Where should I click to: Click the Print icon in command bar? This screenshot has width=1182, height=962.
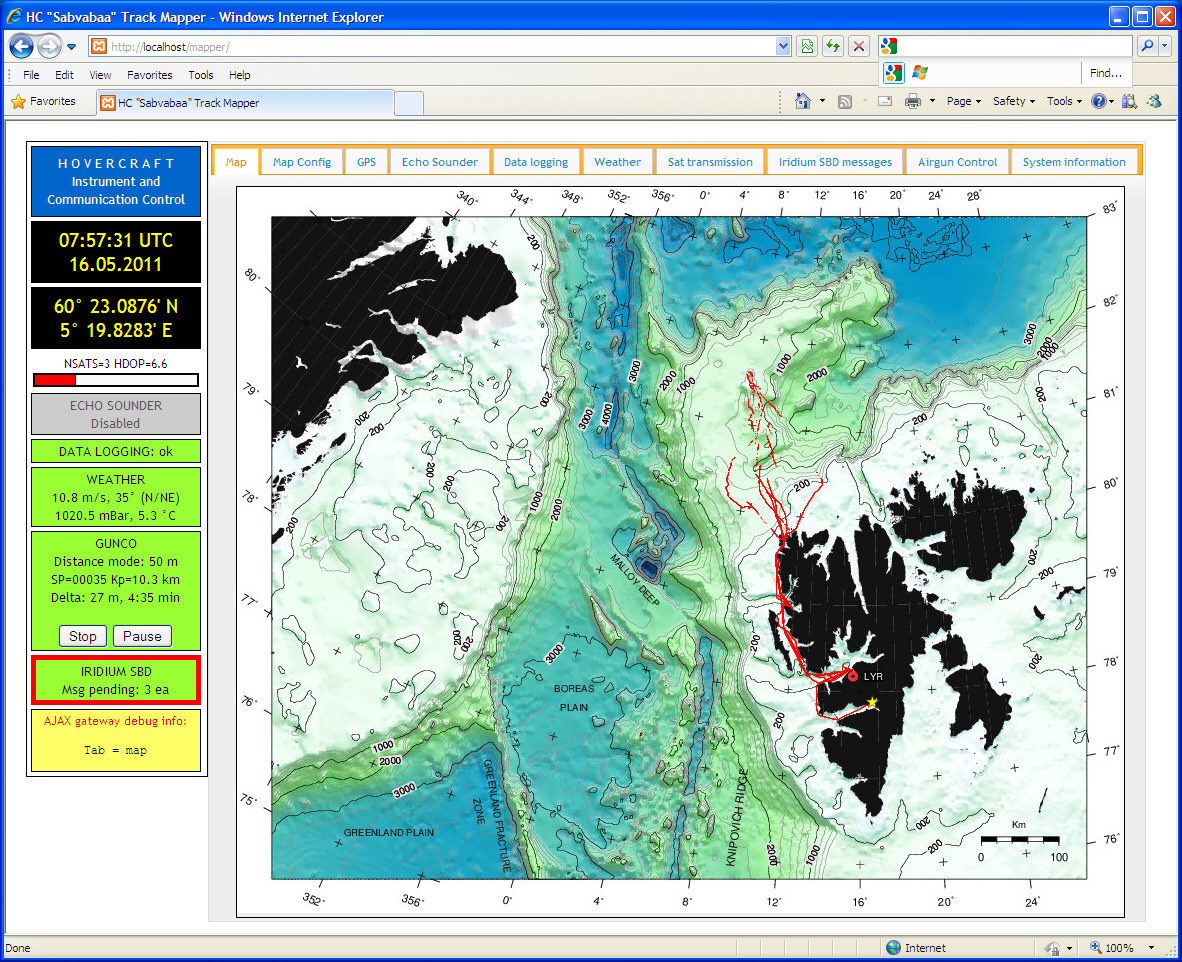912,101
